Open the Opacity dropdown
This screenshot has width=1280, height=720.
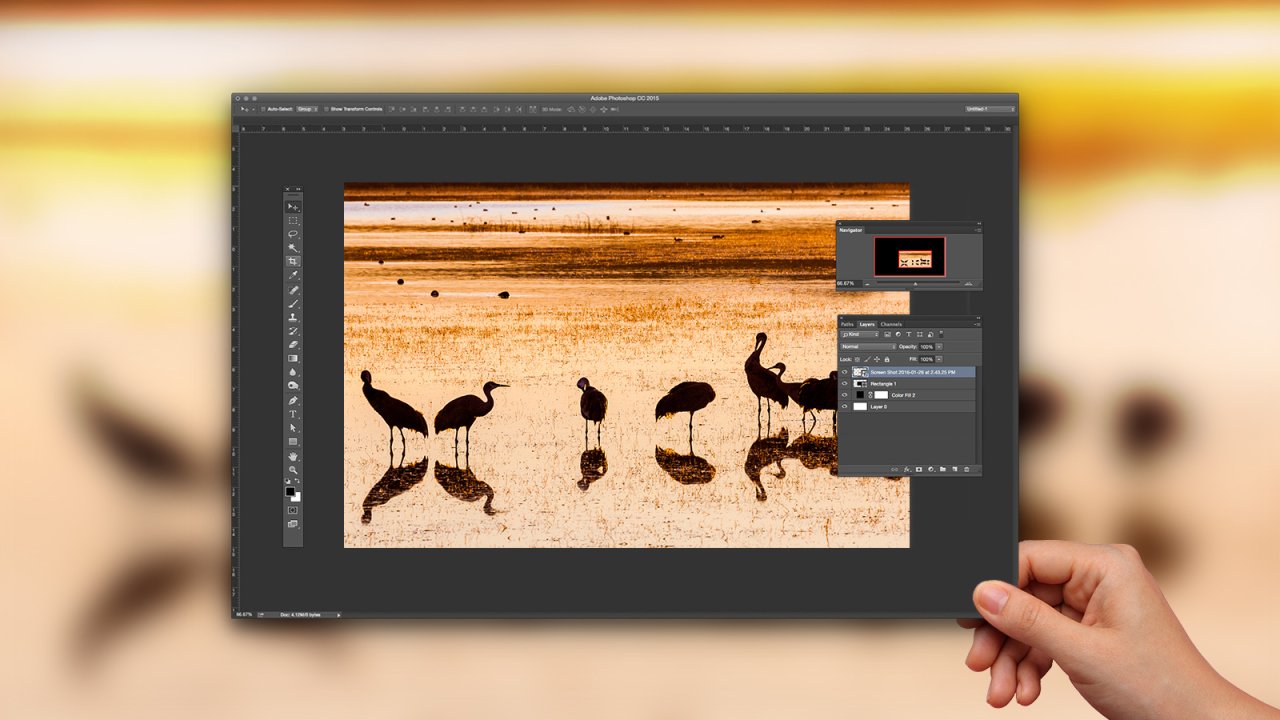(940, 347)
